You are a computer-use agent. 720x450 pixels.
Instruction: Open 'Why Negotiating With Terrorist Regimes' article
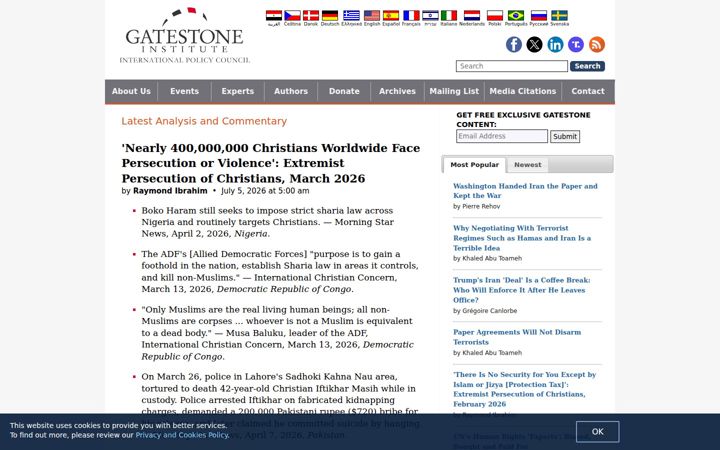pos(522,238)
